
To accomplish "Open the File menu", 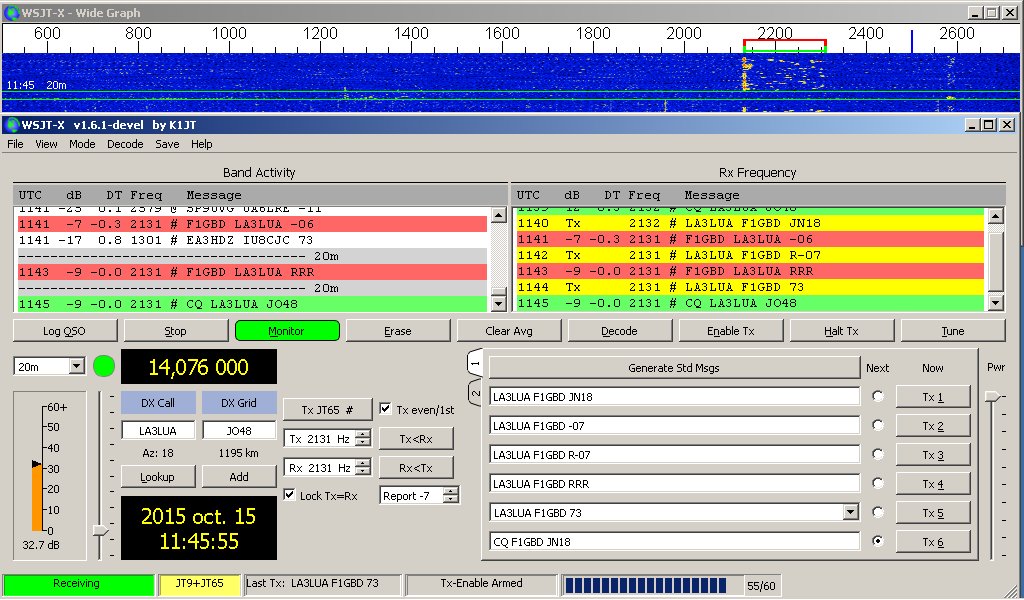I will coord(15,144).
